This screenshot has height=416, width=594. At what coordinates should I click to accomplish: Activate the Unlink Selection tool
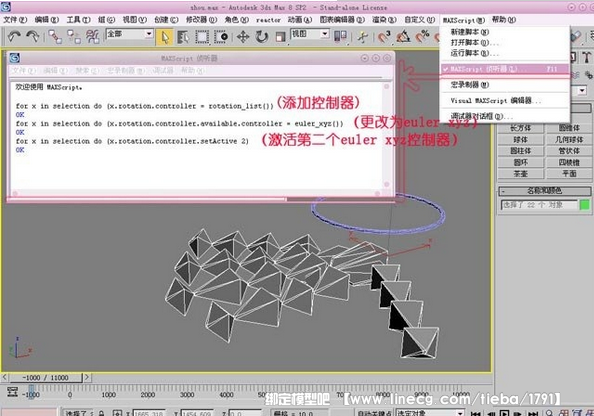pos(73,37)
